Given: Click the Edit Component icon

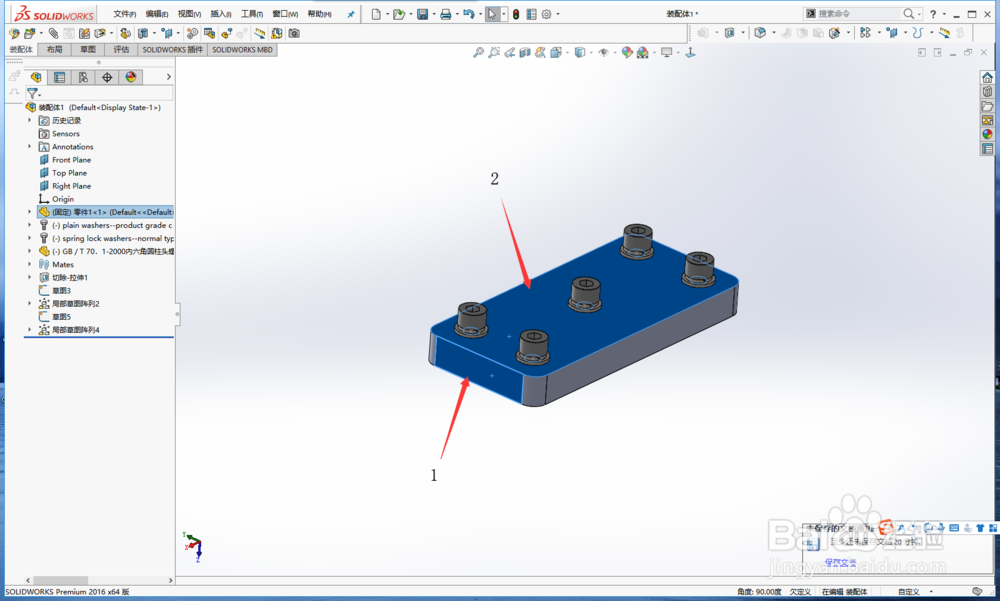Looking at the screenshot, I should point(14,33).
